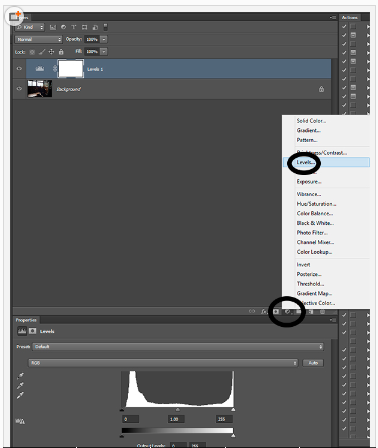Choose Levels... from the adjustment menu
Screen dimensions: 378x448
point(326,162)
